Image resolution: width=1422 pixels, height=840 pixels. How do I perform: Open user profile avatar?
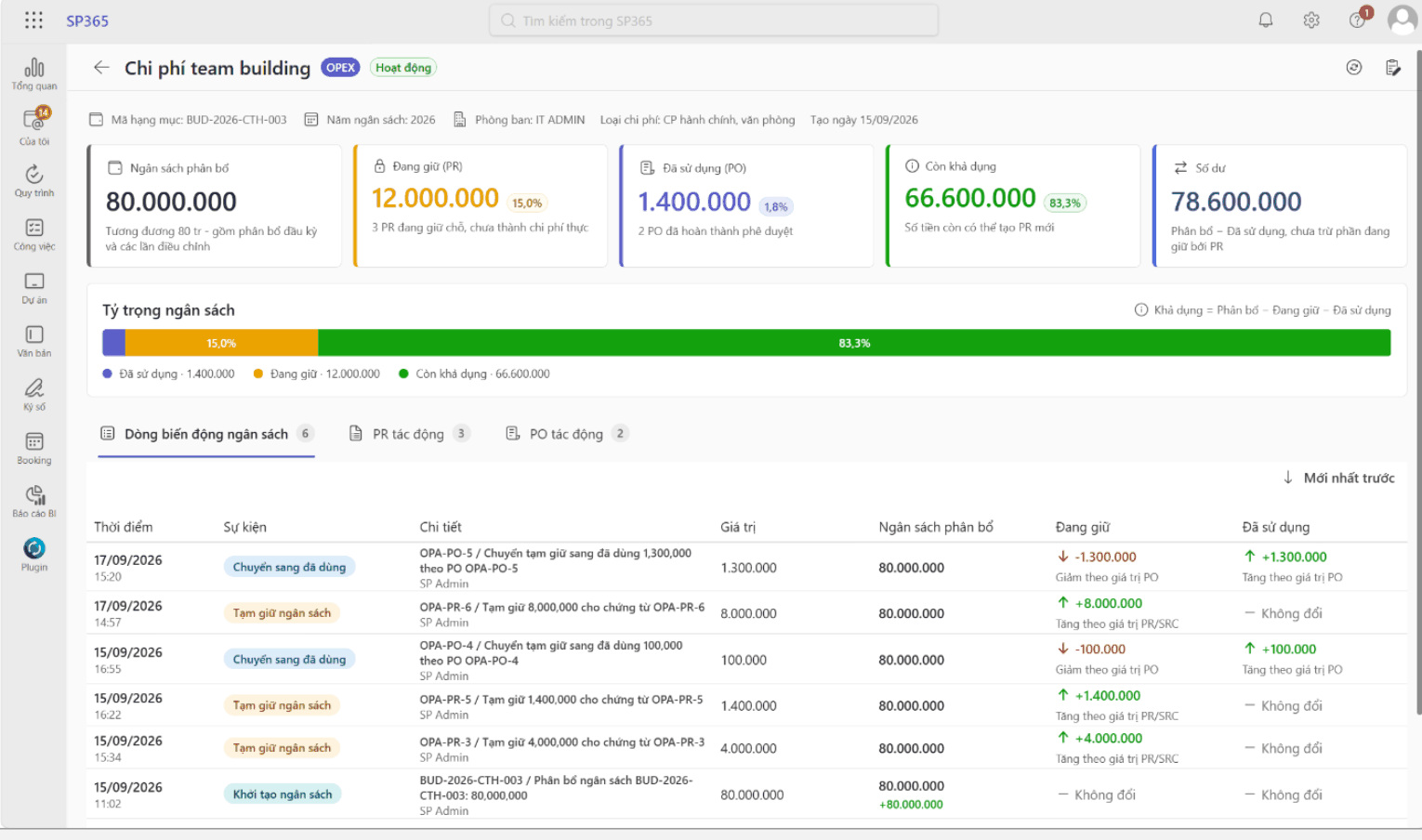1402,20
